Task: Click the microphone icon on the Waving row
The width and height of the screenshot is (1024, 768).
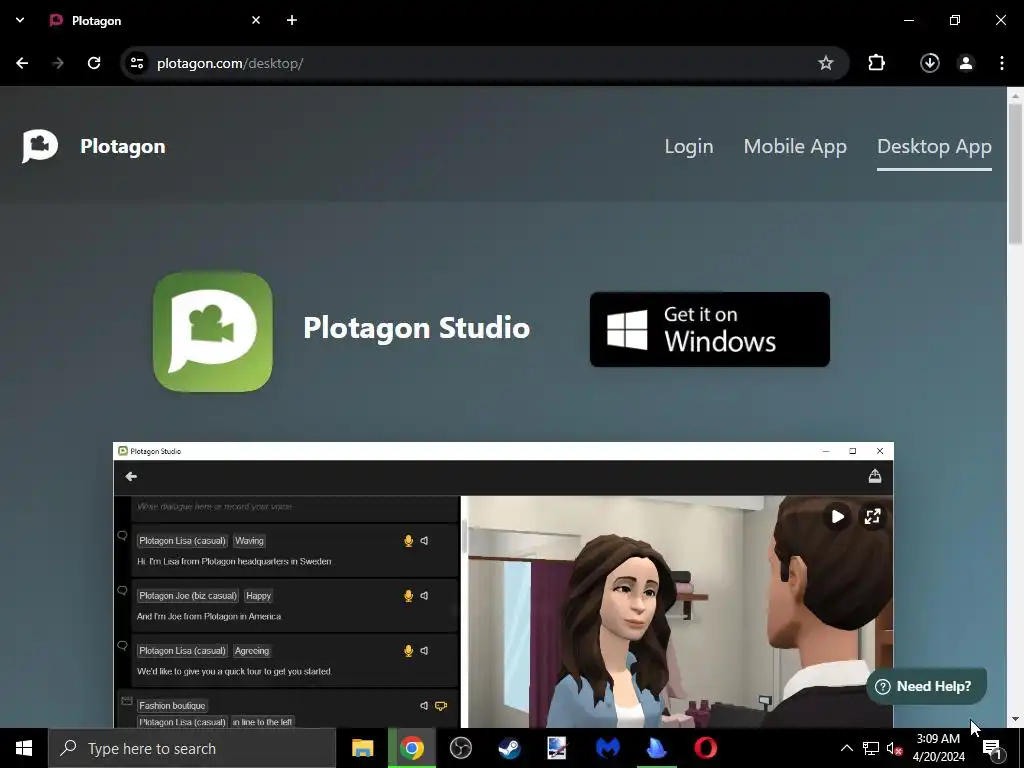Action: point(408,541)
